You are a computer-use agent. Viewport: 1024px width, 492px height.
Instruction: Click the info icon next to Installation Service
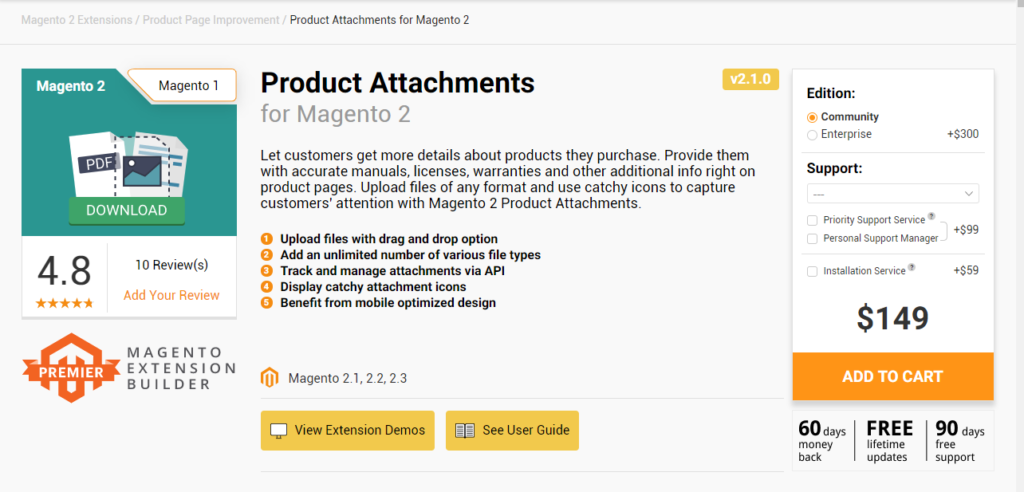(912, 268)
